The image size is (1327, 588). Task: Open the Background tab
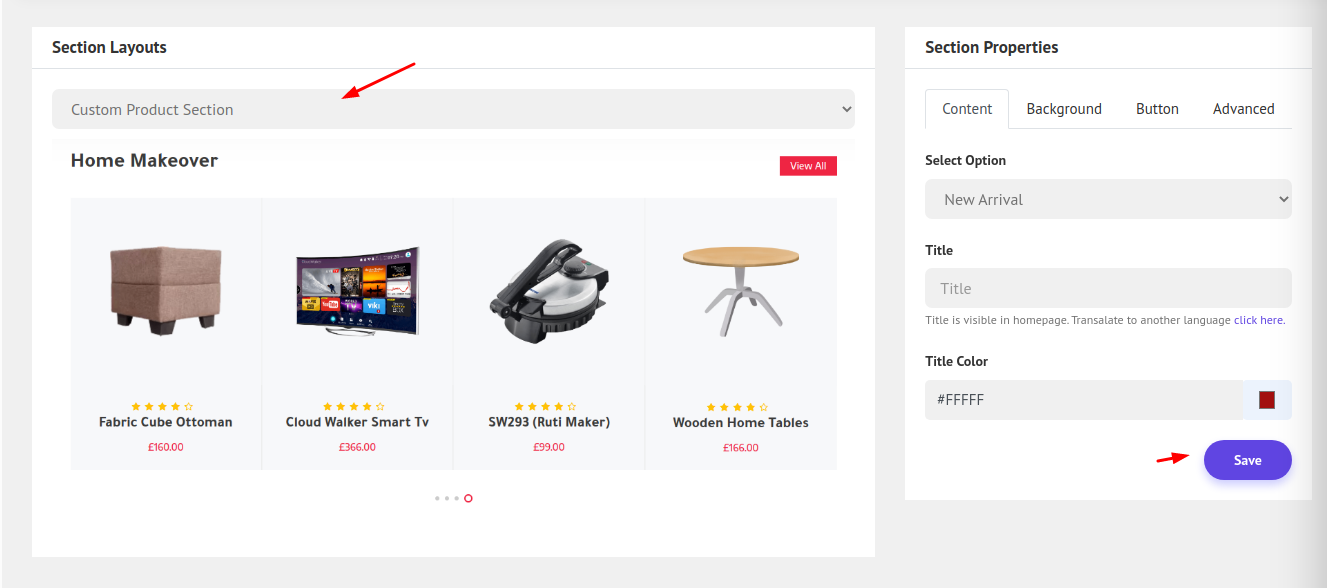[1063, 109]
